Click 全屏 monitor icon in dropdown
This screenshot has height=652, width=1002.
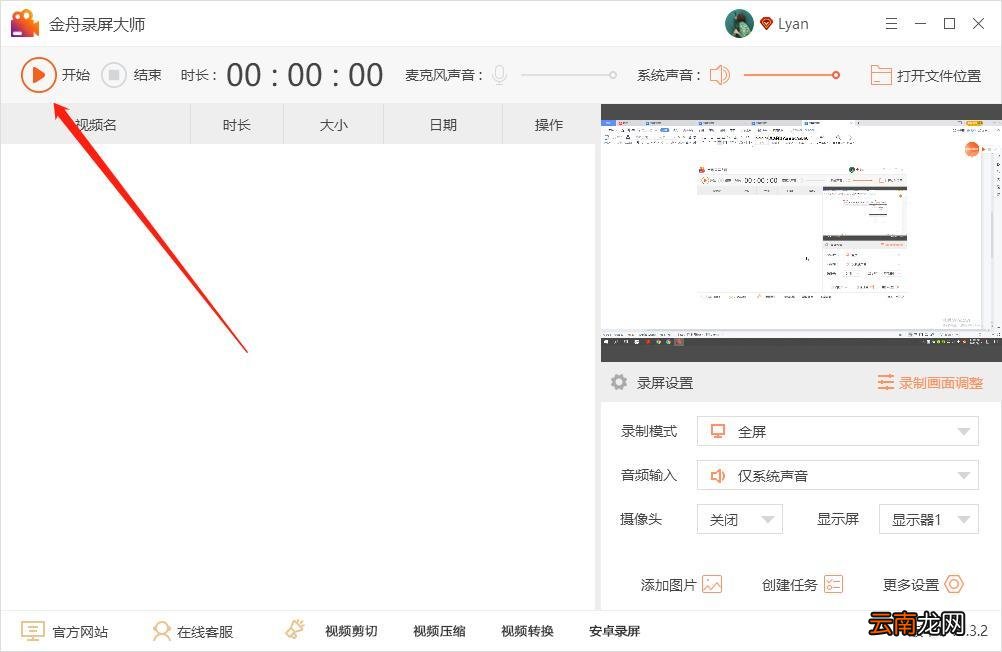[x=718, y=431]
